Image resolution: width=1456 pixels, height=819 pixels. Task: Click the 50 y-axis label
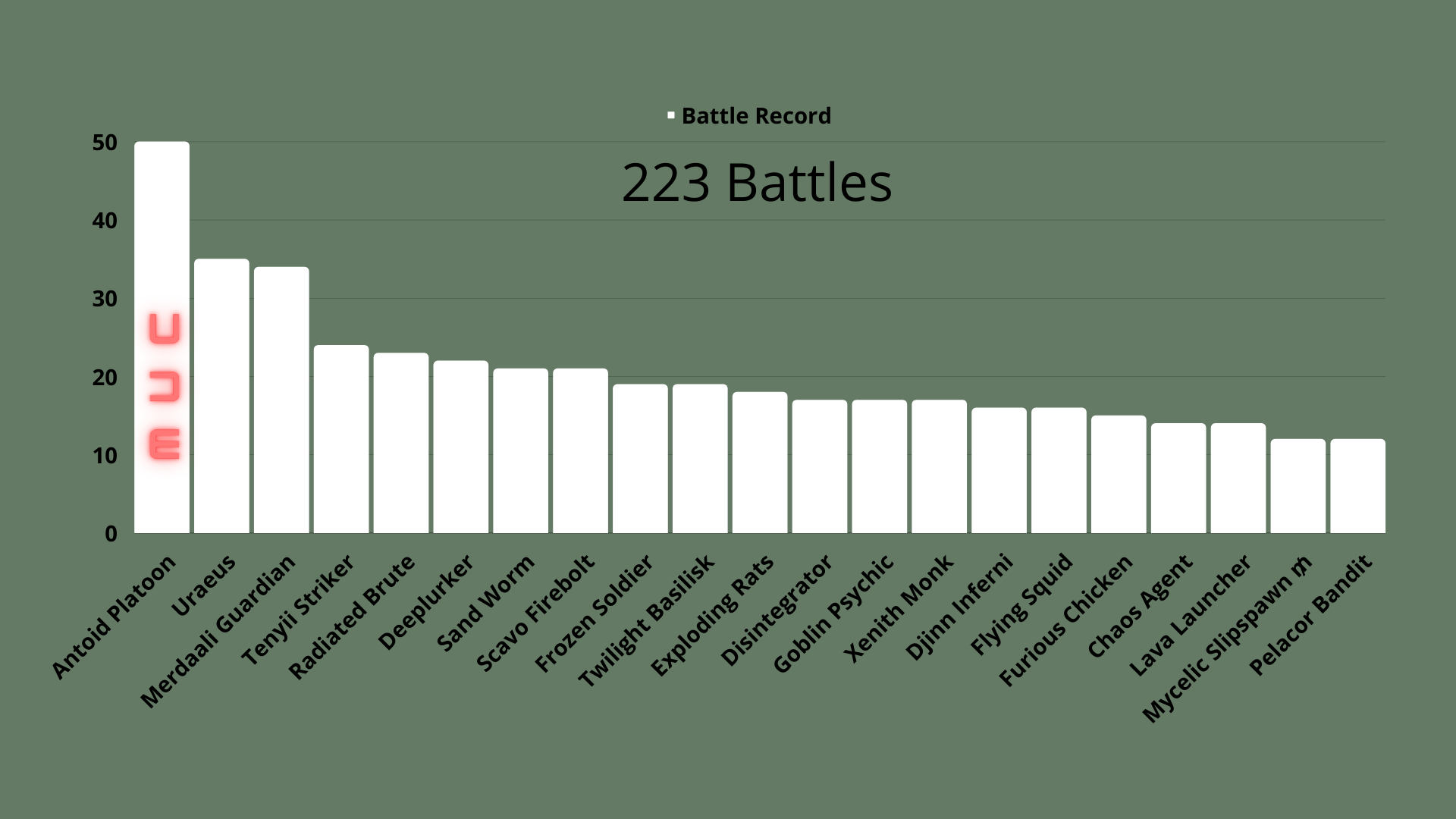tap(105, 143)
